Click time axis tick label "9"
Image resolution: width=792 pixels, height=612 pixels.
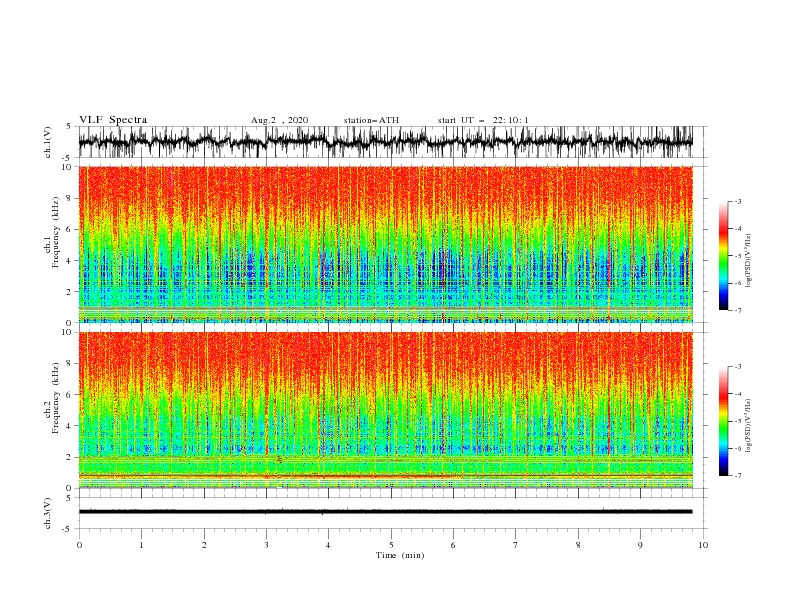tap(640, 545)
